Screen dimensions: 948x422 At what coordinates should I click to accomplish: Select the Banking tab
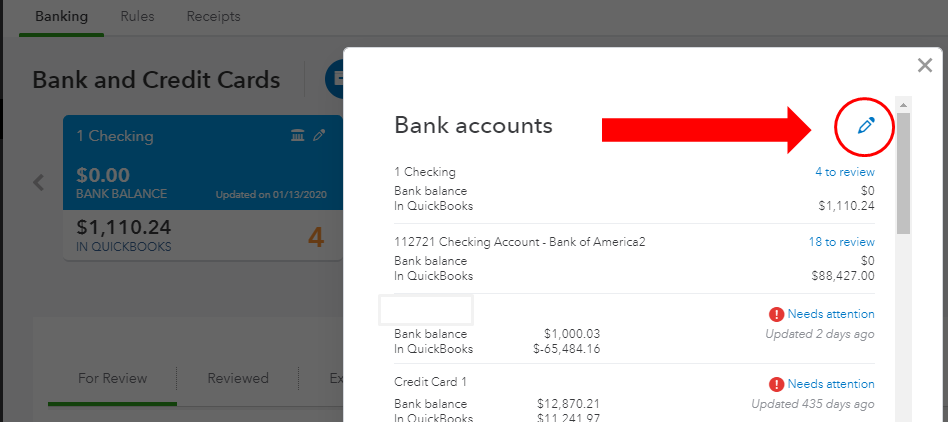(62, 16)
